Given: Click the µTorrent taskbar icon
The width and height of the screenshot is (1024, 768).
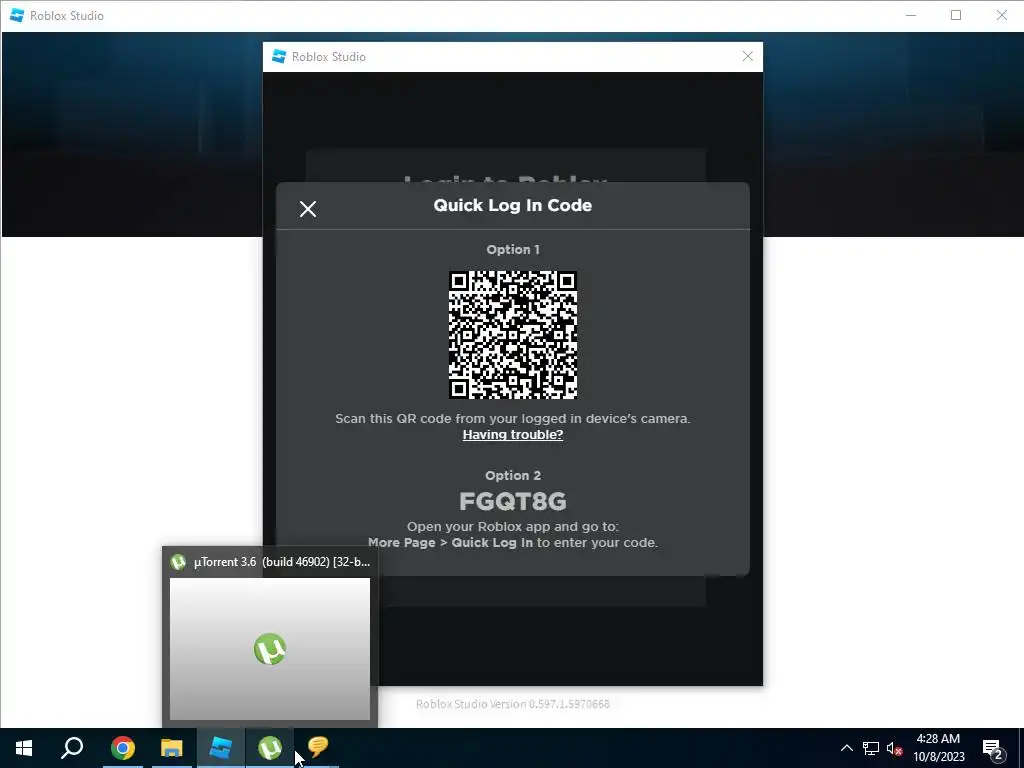Looking at the screenshot, I should [x=270, y=748].
